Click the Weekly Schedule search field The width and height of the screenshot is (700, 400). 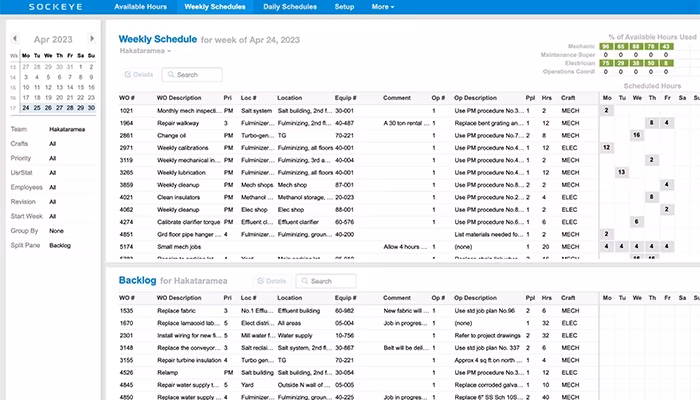(x=192, y=75)
